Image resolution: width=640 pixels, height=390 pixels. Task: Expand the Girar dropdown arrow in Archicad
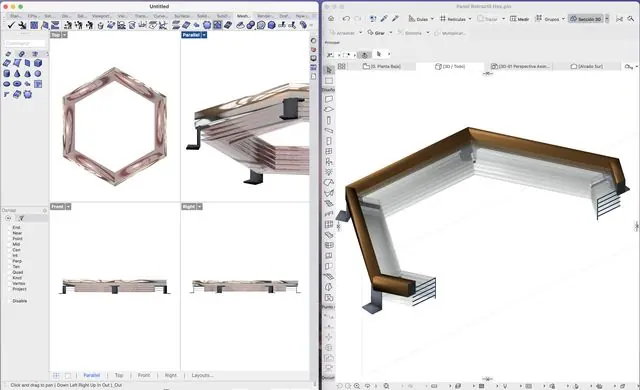click(x=391, y=33)
